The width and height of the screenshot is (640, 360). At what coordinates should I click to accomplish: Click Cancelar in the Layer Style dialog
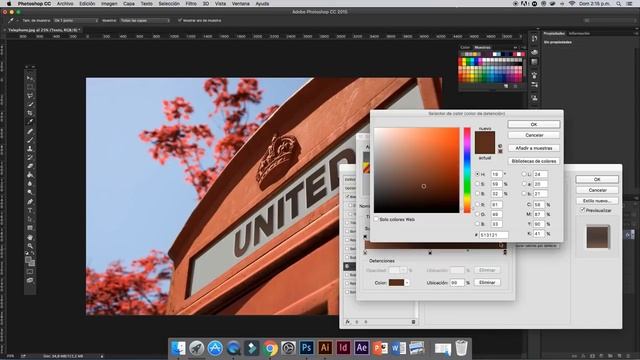pos(597,190)
